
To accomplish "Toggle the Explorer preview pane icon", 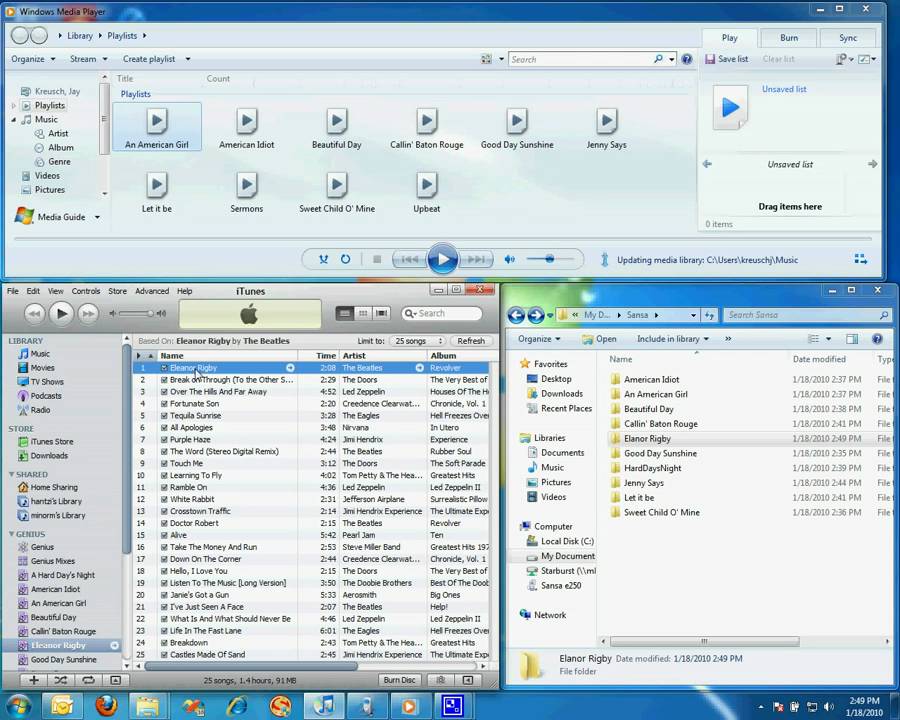I will coord(852,339).
